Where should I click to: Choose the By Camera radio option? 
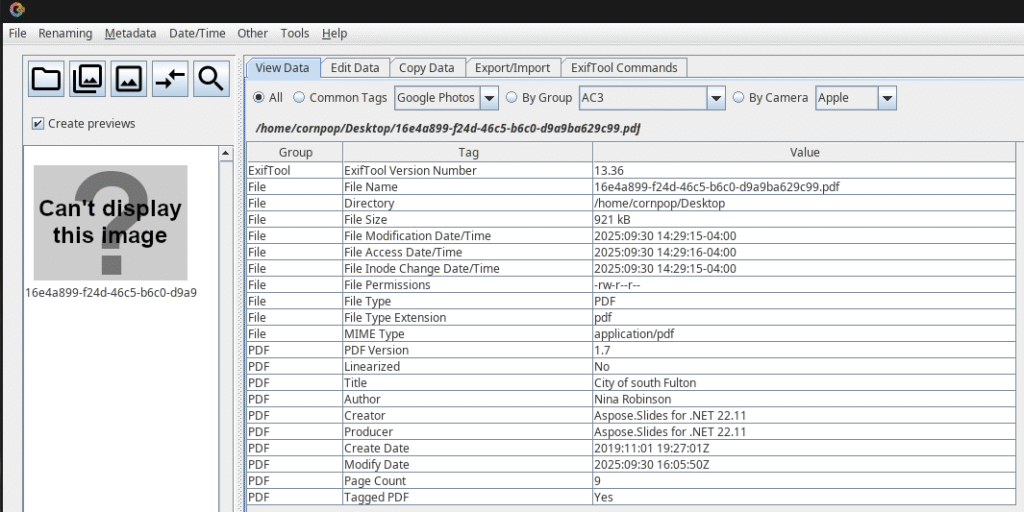pyautogui.click(x=739, y=98)
